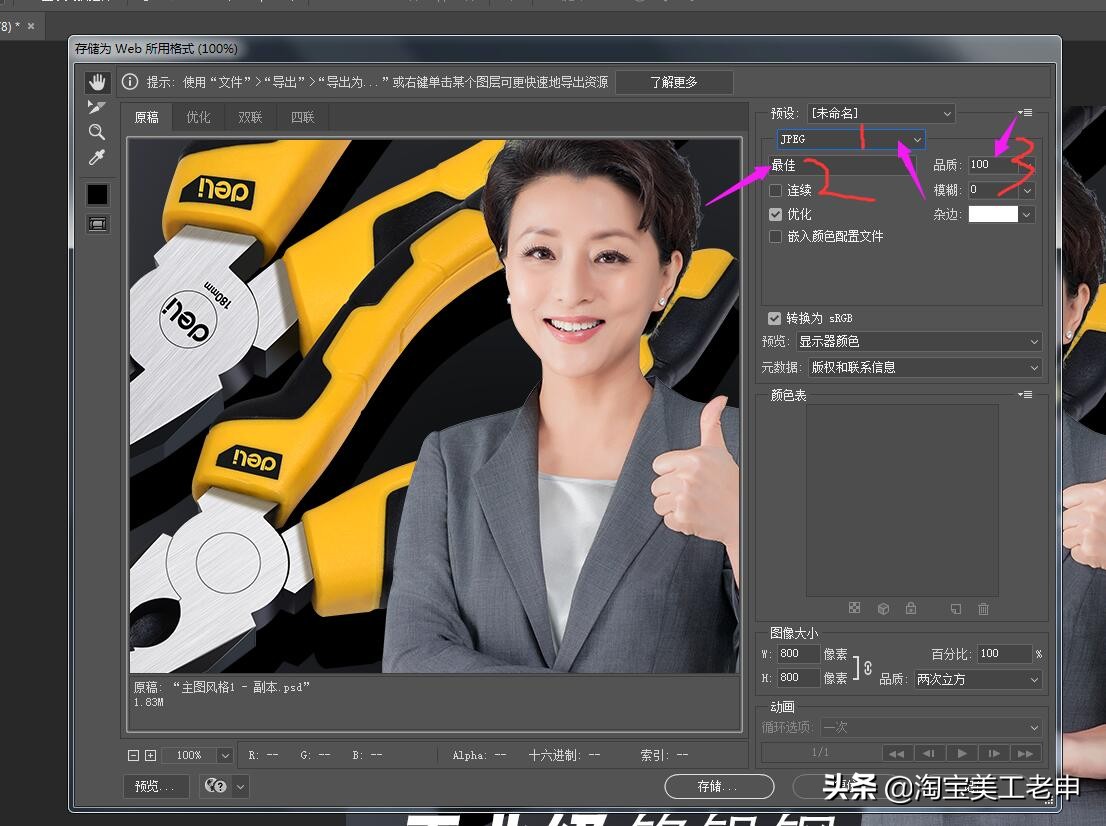1106x826 pixels.
Task: Enable the 连续 (Progressive) checkbox
Action: pos(776,189)
